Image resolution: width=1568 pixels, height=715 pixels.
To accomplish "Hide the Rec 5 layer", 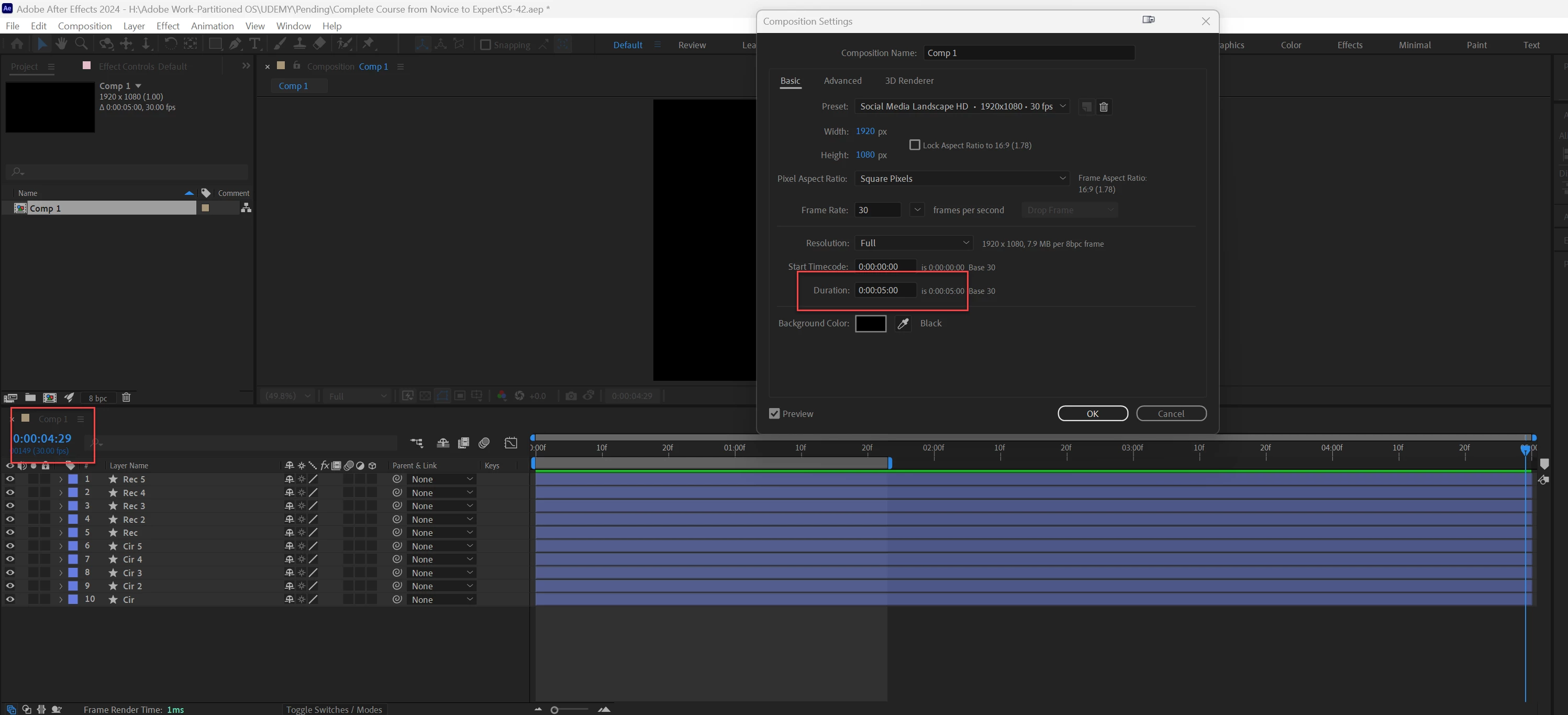I will pyautogui.click(x=10, y=479).
